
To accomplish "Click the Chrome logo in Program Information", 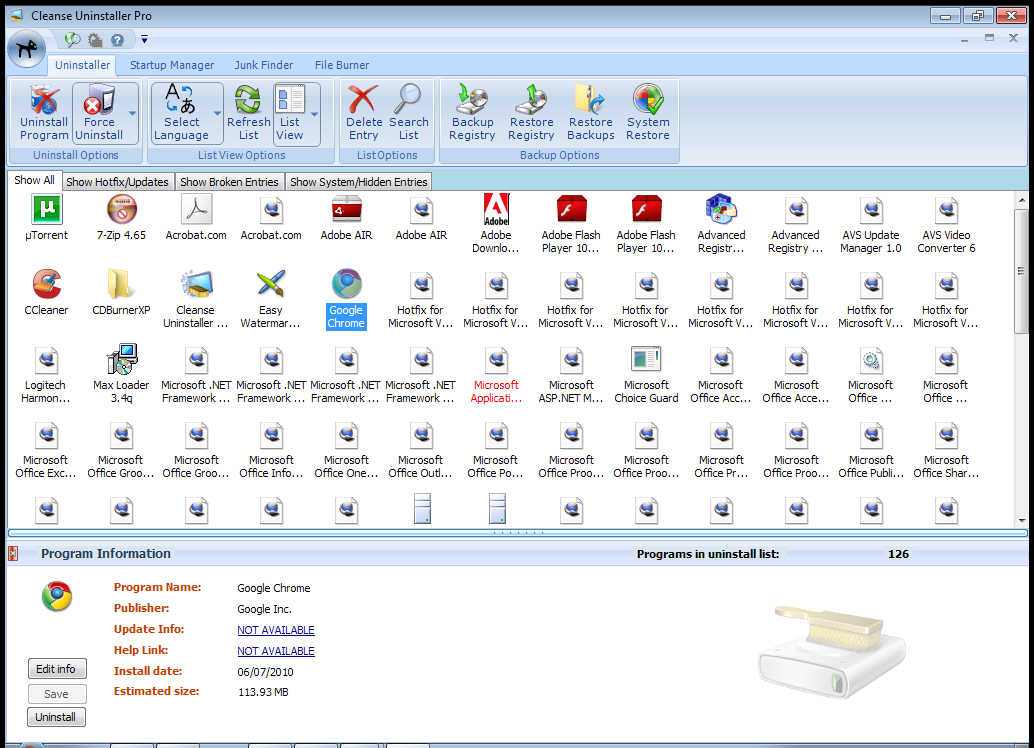I will pos(57,596).
